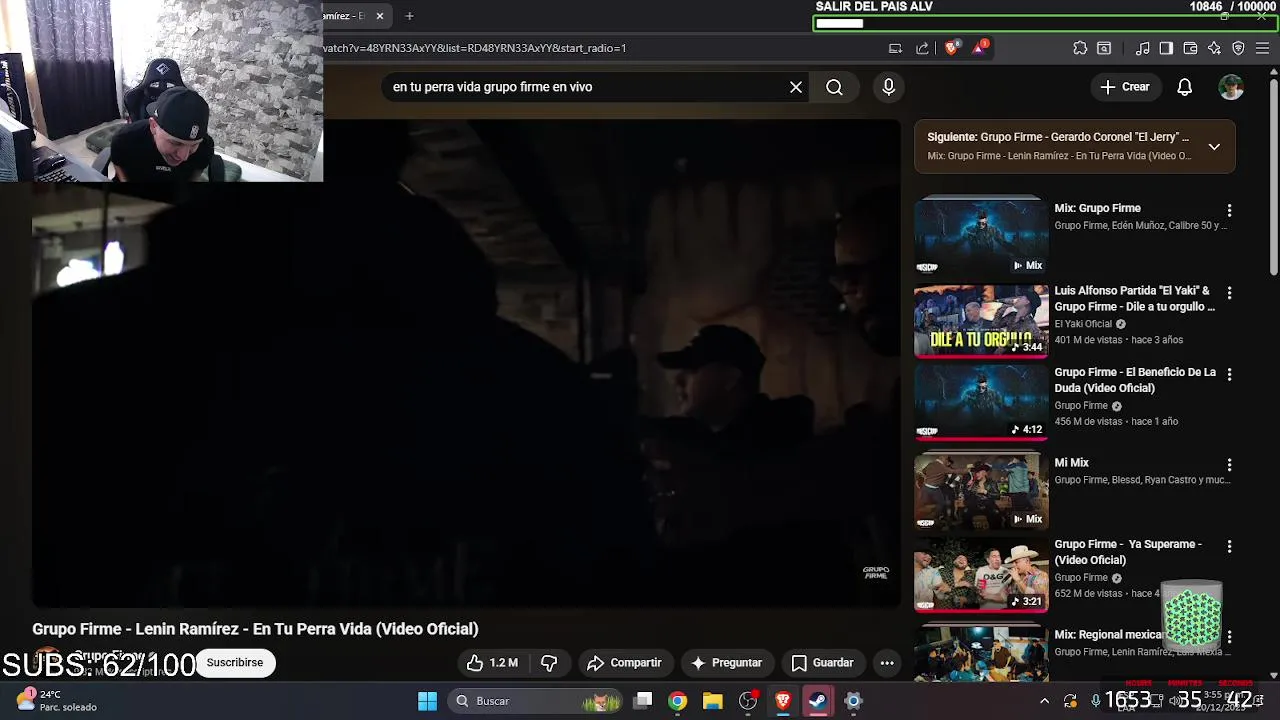Image resolution: width=1280 pixels, height=720 pixels.
Task: Click the browser address bar URL
Action: point(475,48)
